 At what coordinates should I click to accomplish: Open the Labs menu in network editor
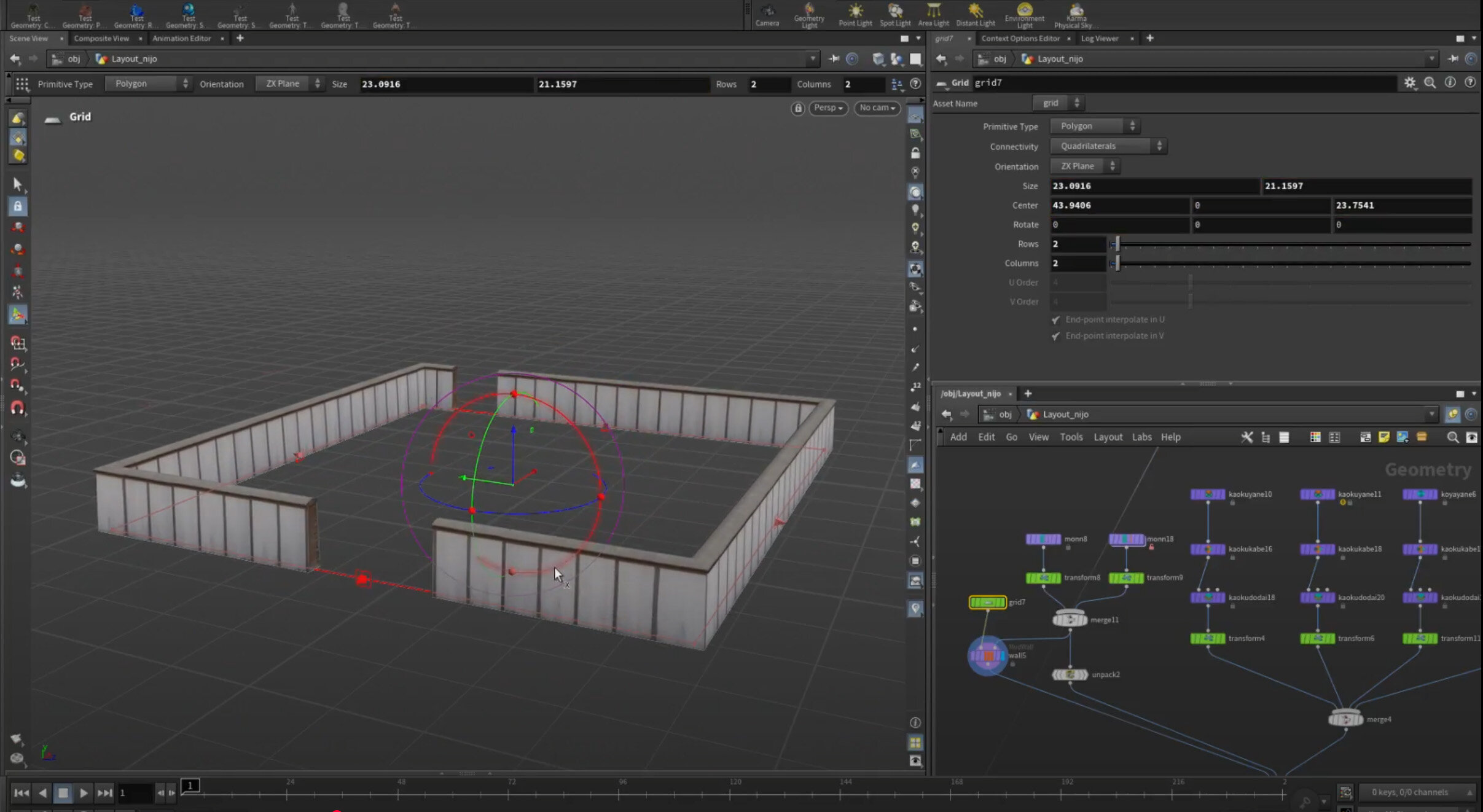coord(1141,437)
